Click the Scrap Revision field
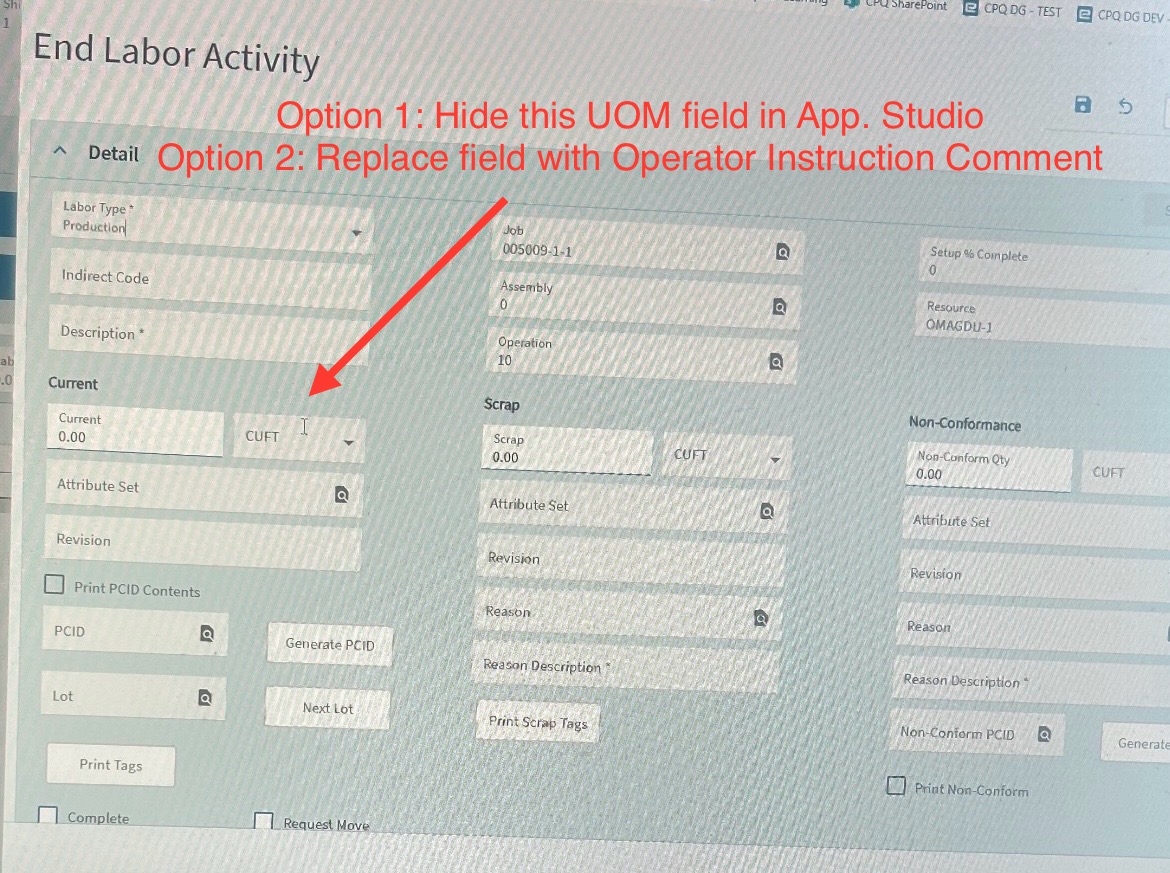Viewport: 1170px width, 873px height. pos(631,560)
